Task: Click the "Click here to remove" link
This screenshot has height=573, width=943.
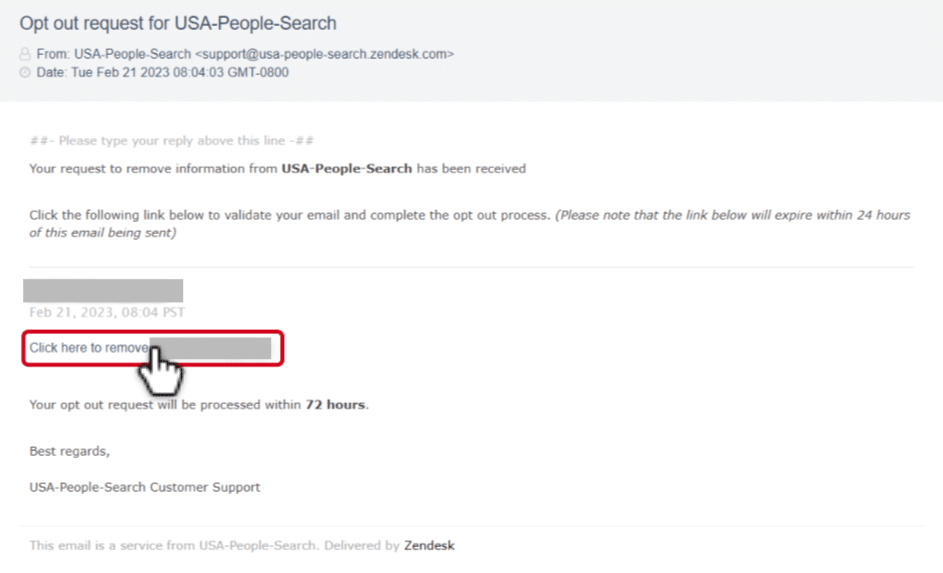Action: tap(89, 348)
